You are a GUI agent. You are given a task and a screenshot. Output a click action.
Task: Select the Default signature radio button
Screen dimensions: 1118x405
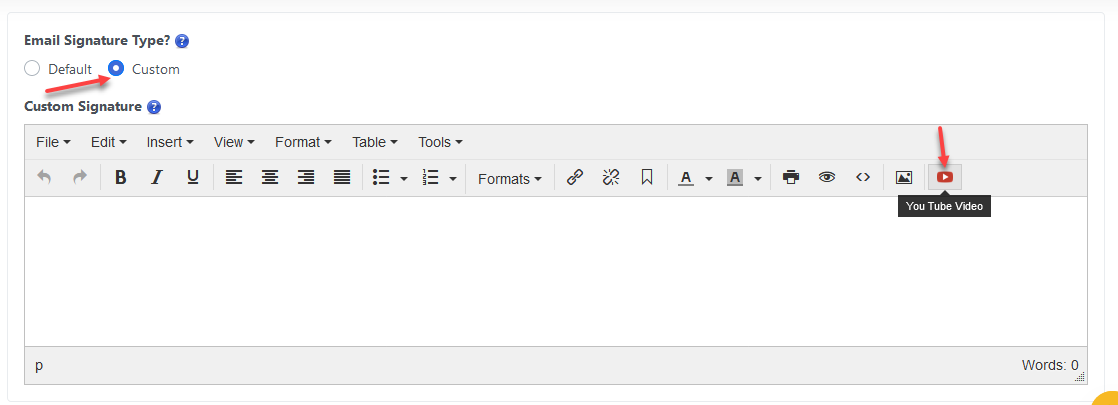[32, 69]
